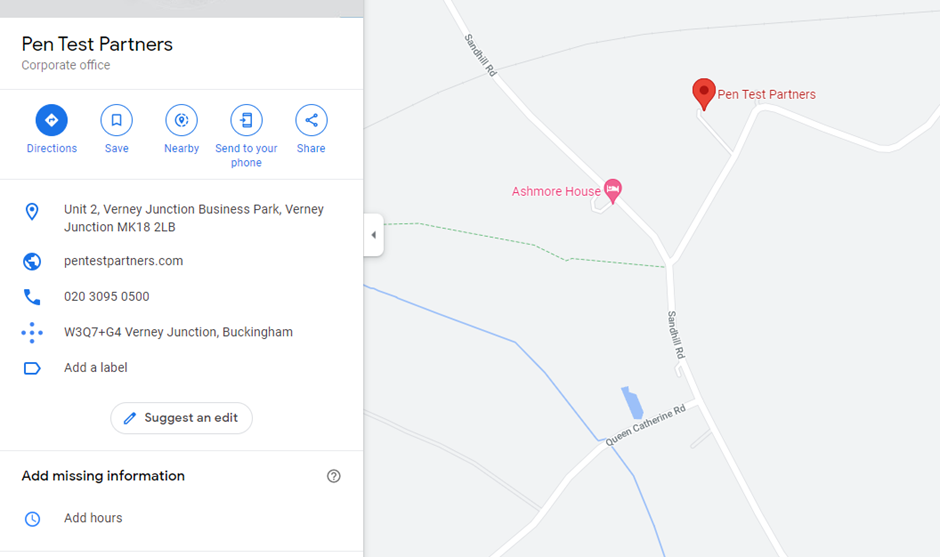This screenshot has width=940, height=557.
Task: Click the phone icon next to number
Action: tap(32, 297)
